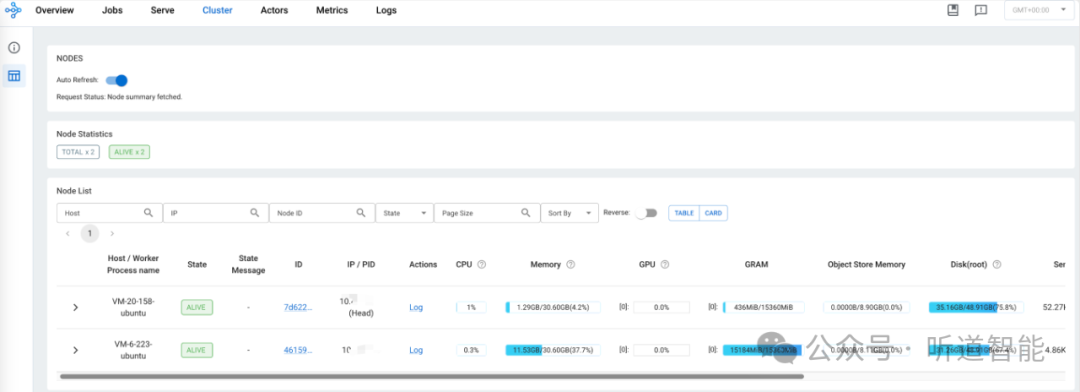Click the horizontal table scrollbar
This screenshot has width=1080, height=392.
[431, 376]
